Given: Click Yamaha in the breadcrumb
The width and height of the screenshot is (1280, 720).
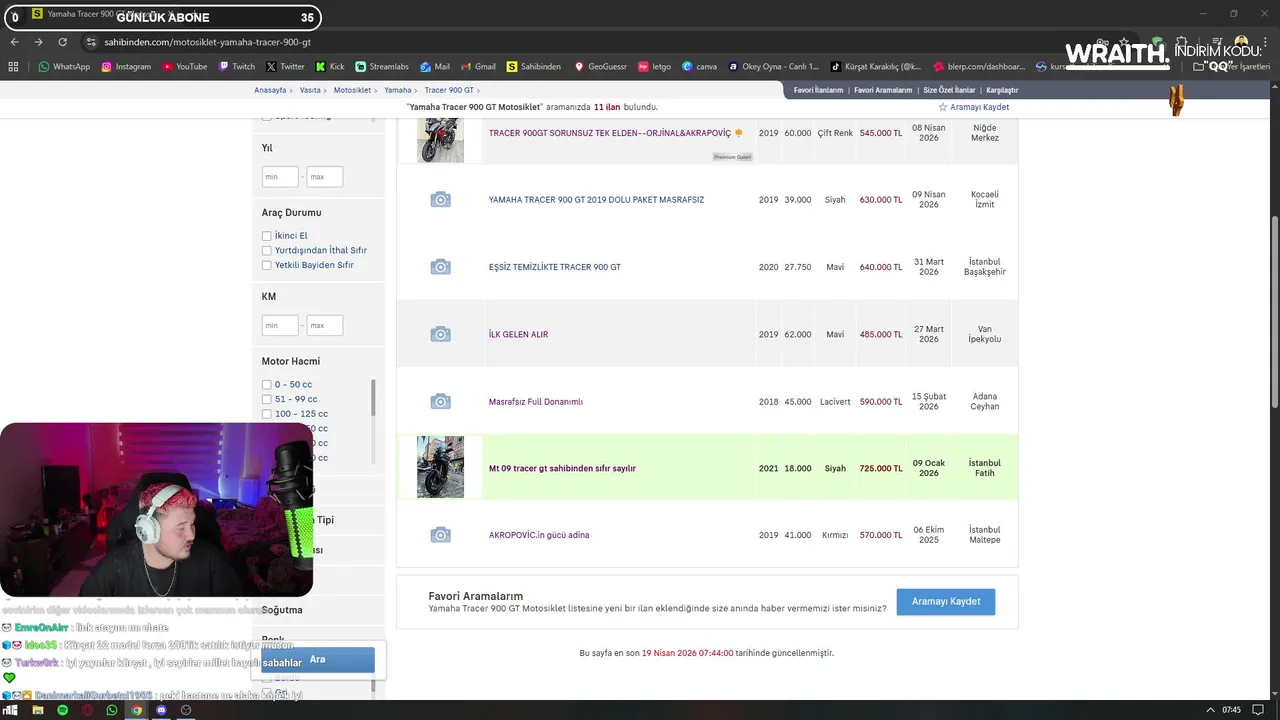Looking at the screenshot, I should coord(398,90).
